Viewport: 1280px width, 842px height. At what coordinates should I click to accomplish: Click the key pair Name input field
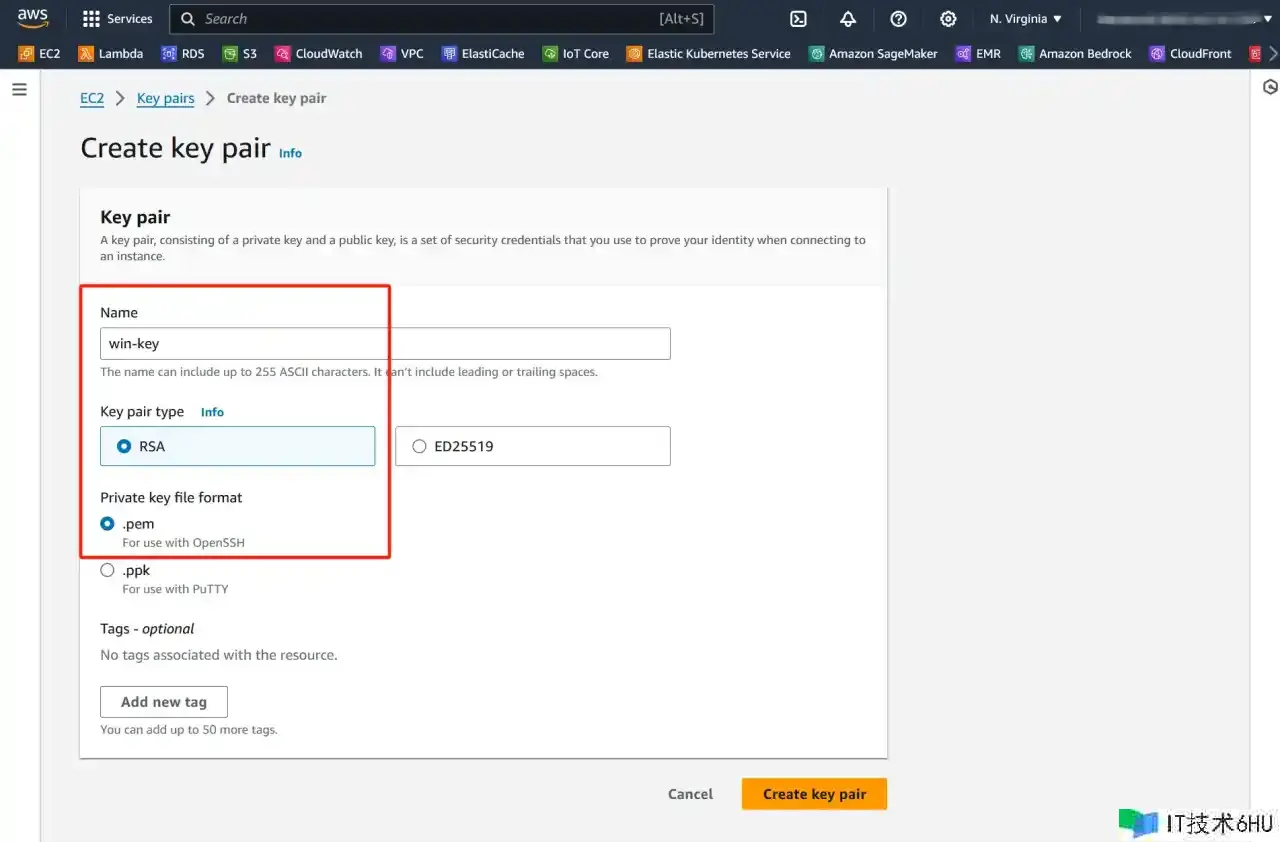385,344
